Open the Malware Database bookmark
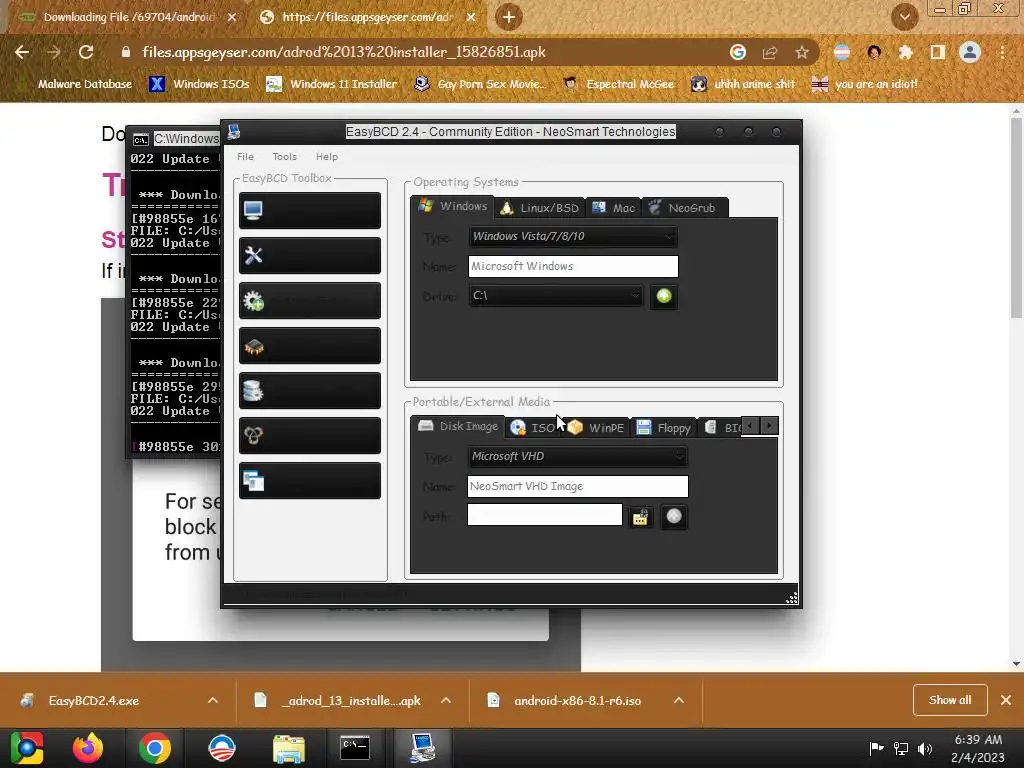This screenshot has width=1024, height=768. pyautogui.click(x=77, y=84)
